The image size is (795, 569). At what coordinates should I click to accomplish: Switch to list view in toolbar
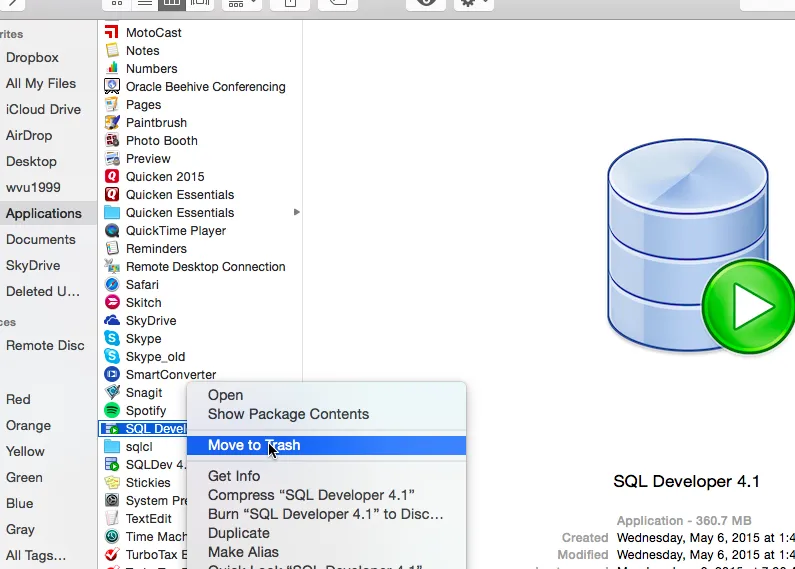click(x=145, y=4)
